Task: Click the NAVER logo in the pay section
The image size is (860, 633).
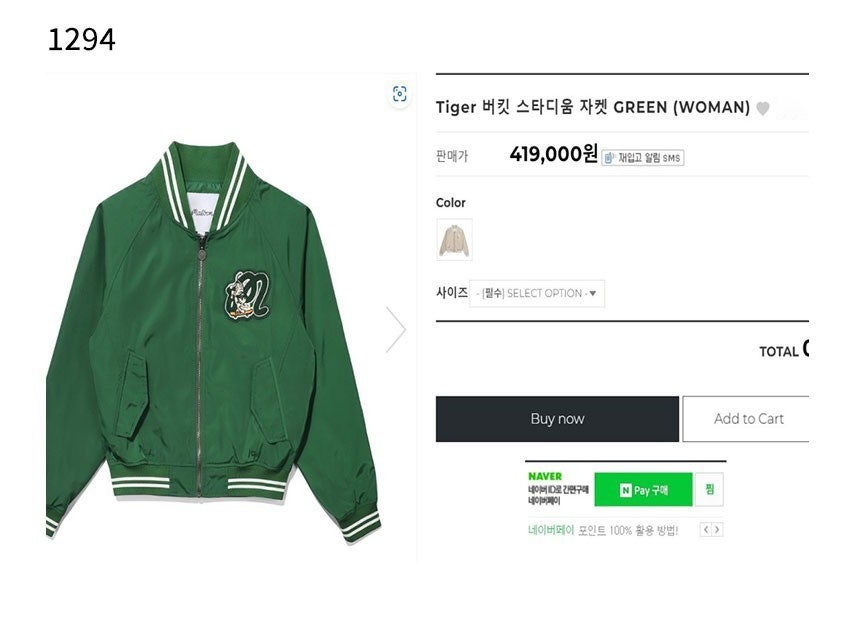Action: point(545,476)
